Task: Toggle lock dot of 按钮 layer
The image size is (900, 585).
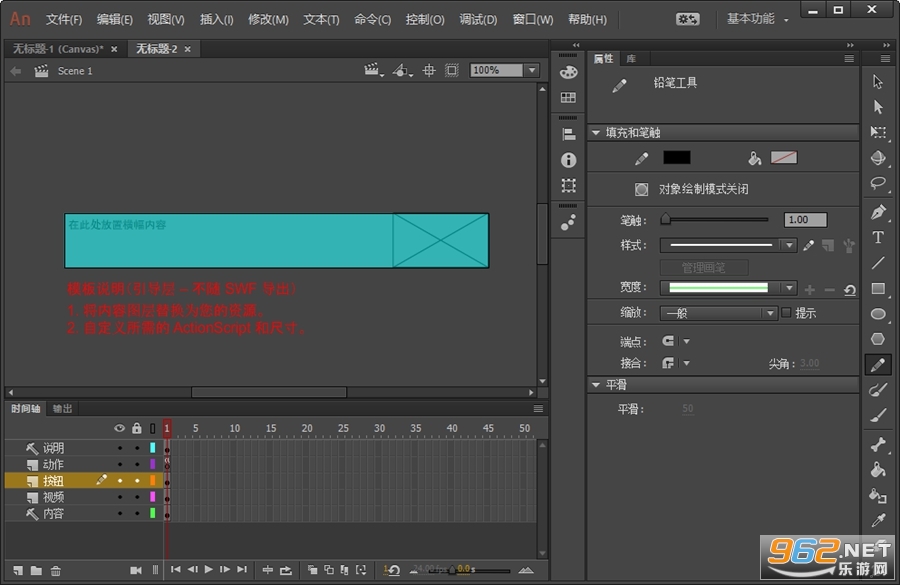Action: (137, 481)
